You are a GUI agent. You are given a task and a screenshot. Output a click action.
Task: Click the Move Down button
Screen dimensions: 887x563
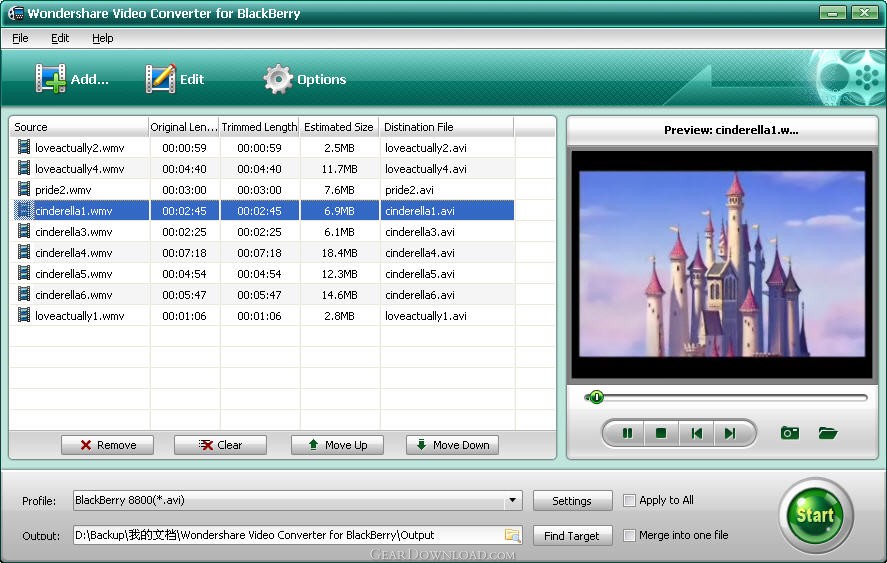click(x=452, y=445)
